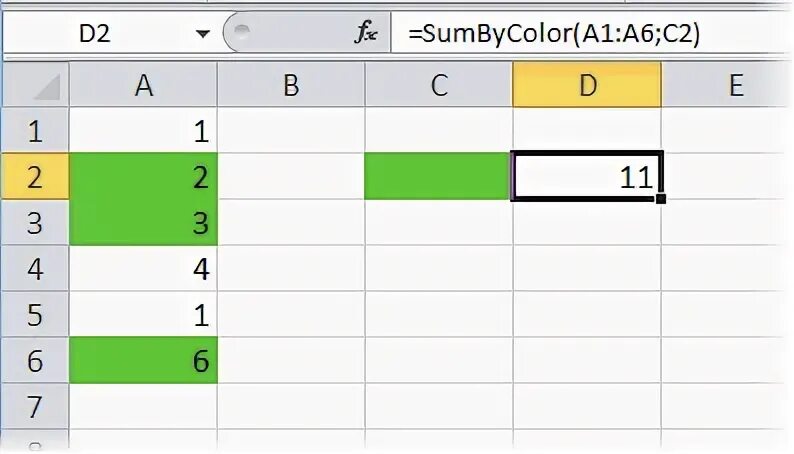Click the fill handle of cell D2
Image resolution: width=794 pixels, height=454 pixels.
pos(660,198)
